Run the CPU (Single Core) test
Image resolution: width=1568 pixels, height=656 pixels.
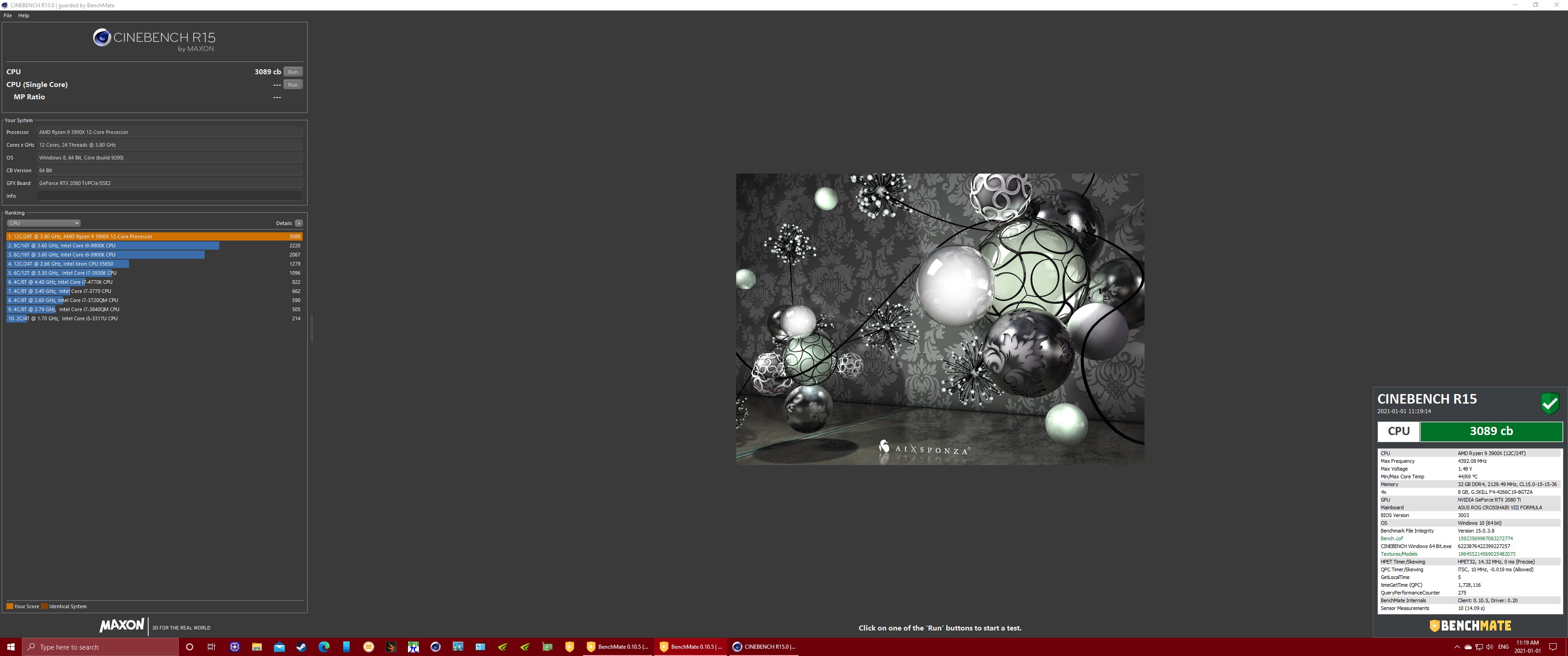[x=293, y=85]
